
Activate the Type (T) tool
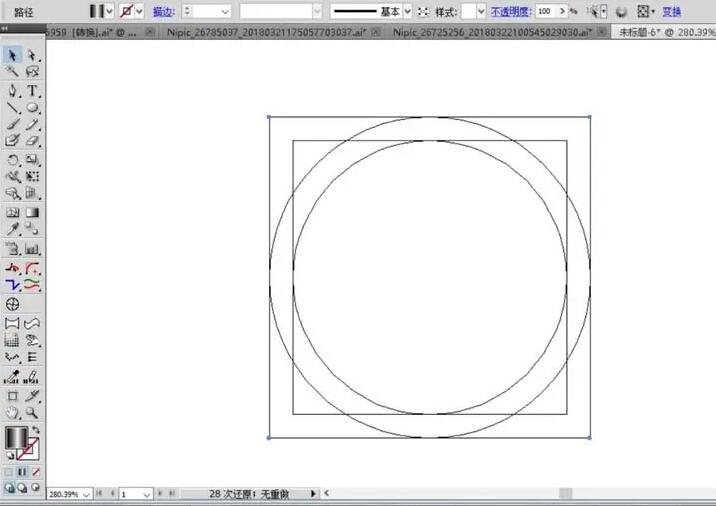[x=32, y=90]
